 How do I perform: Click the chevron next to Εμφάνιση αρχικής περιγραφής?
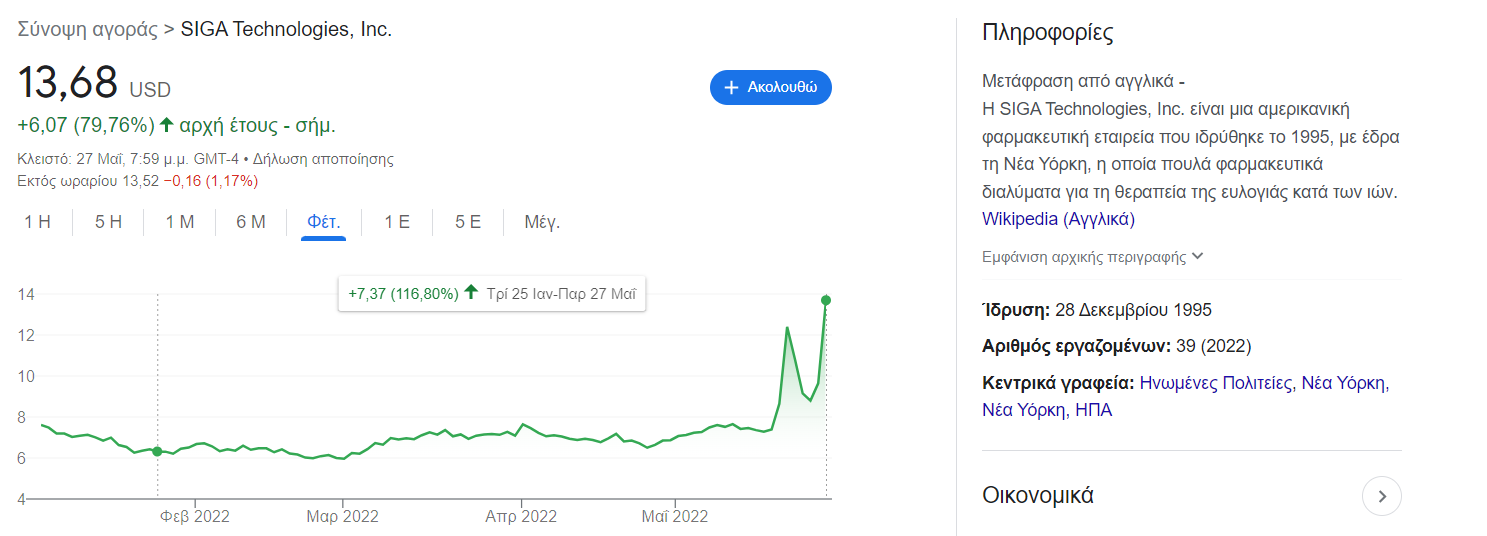[1198, 256]
